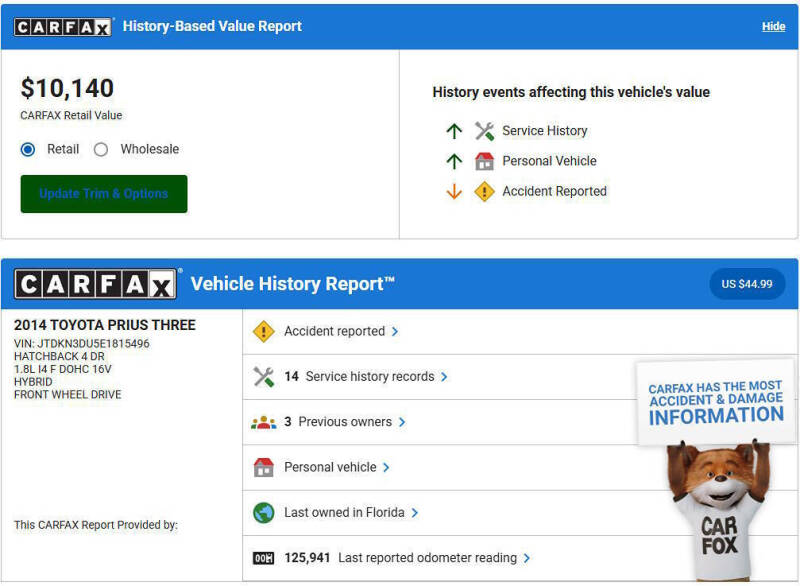The width and height of the screenshot is (800, 586).
Task: Expand the Accident reported chevron
Action: (x=395, y=332)
